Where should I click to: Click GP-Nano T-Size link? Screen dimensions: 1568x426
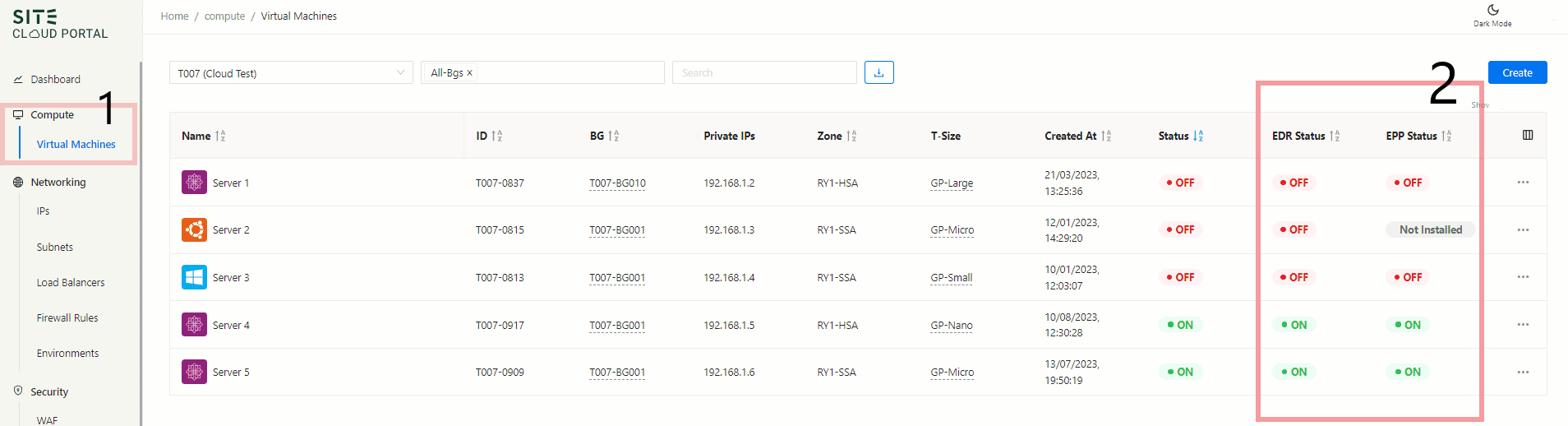point(952,325)
